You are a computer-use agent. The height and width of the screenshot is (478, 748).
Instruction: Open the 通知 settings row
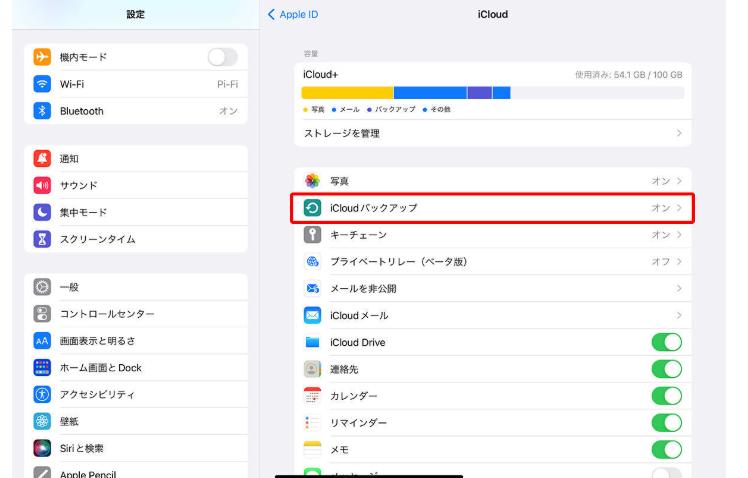136,158
